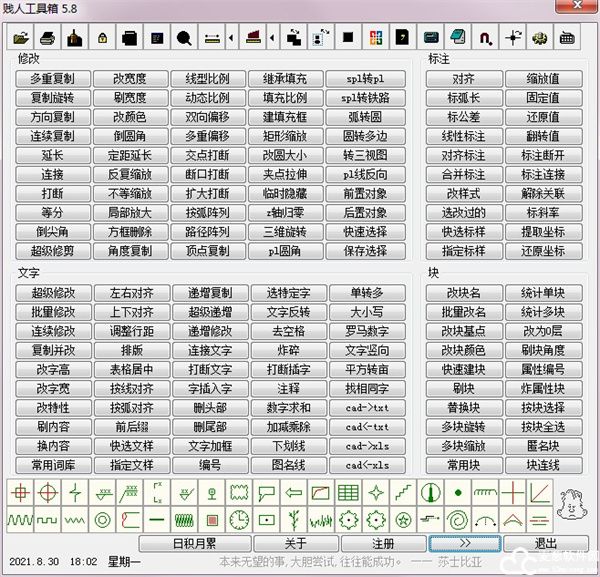Click the gear icon in the toolbar
Image resolution: width=600 pixels, height=577 pixels.
pyautogui.click(x=540, y=38)
